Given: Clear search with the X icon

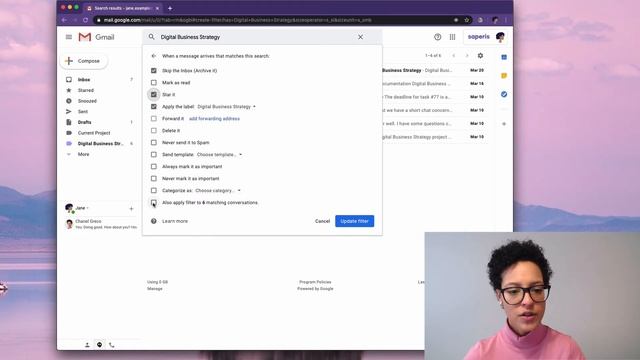Looking at the screenshot, I should pyautogui.click(x=360, y=37).
